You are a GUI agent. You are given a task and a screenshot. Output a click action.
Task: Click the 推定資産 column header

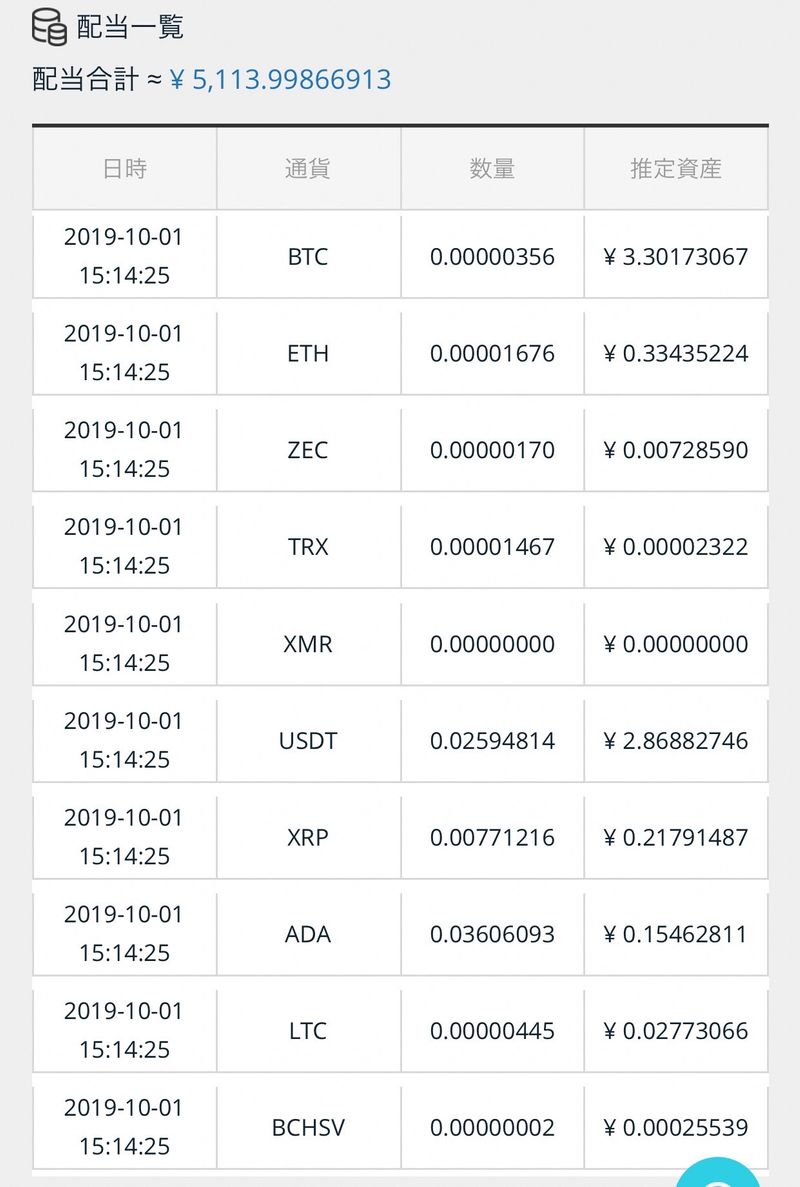pyautogui.click(x=676, y=169)
